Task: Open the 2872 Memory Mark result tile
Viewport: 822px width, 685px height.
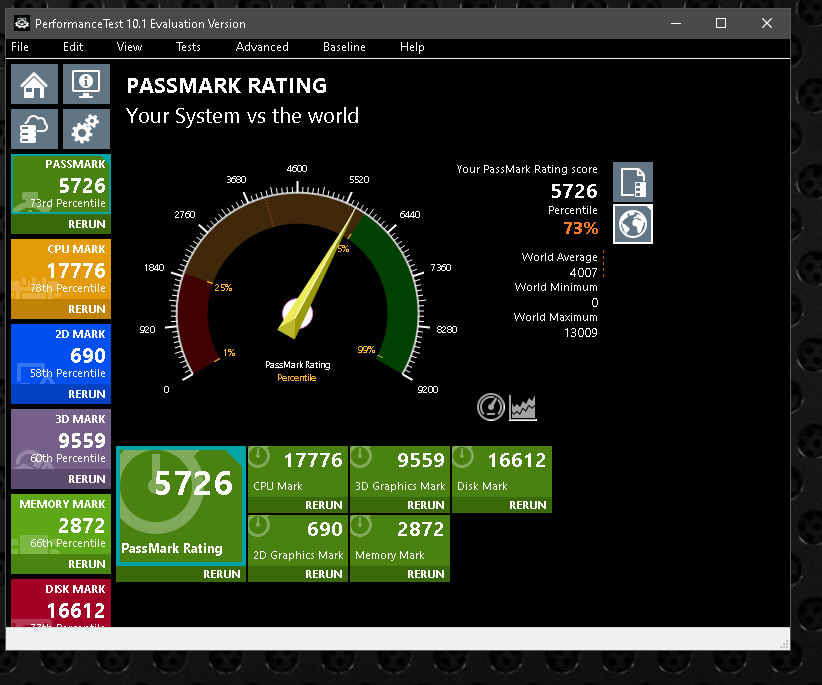Action: [x=399, y=541]
